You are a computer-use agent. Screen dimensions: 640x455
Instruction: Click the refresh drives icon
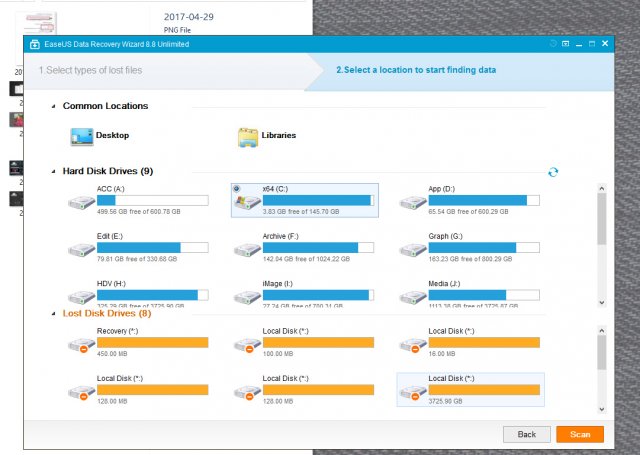click(553, 172)
